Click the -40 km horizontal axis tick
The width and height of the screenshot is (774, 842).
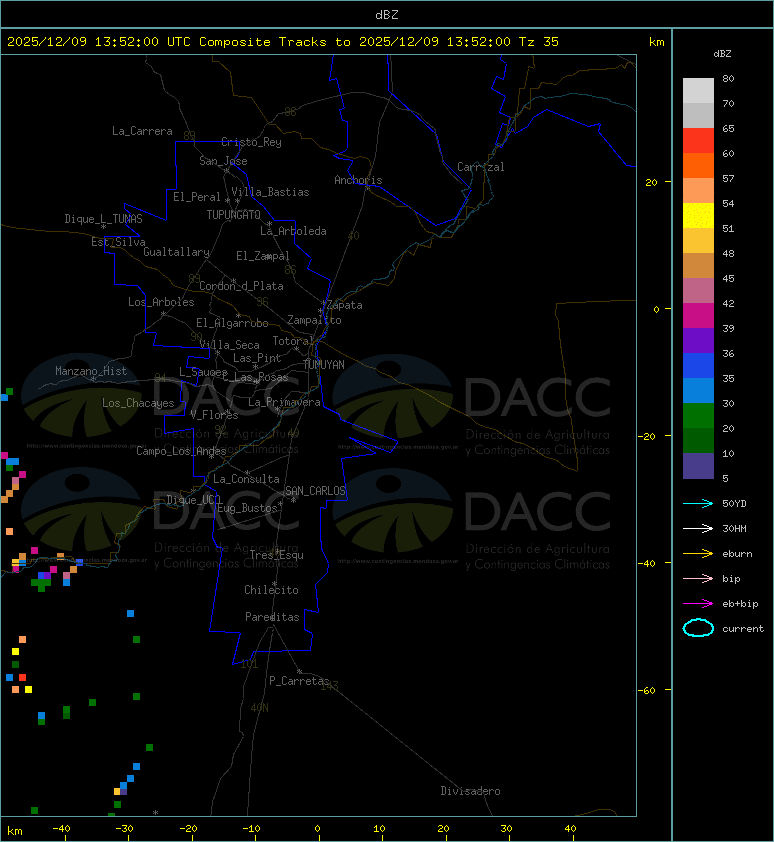tap(61, 829)
